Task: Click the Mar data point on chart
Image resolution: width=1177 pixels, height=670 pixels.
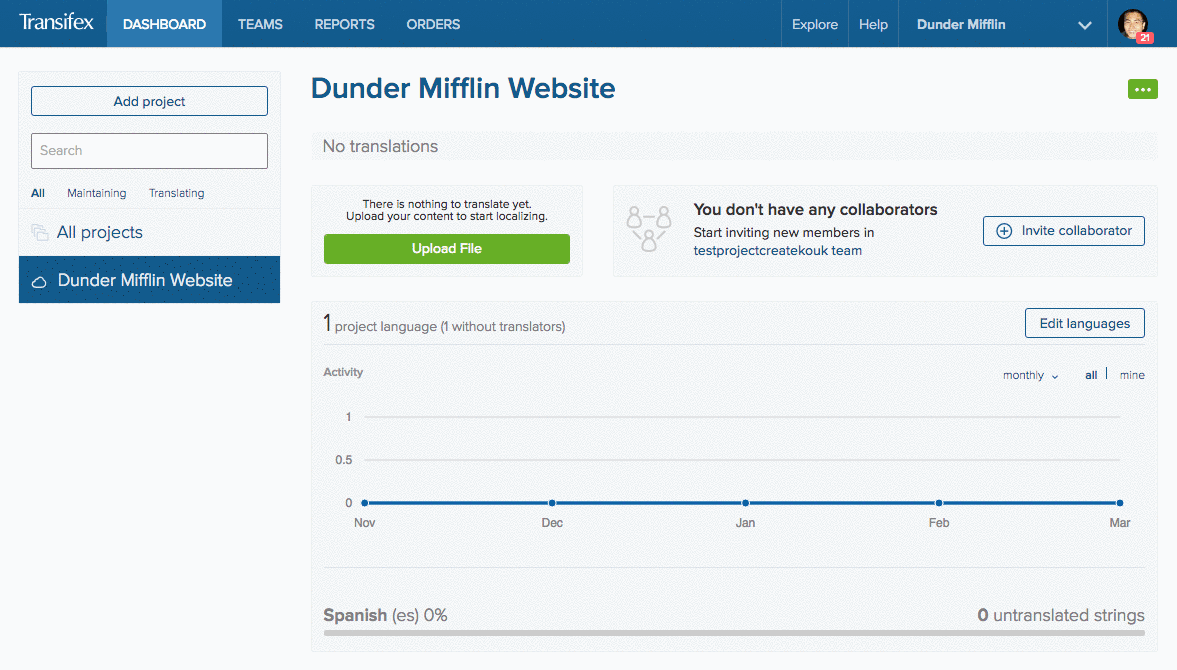Action: [1120, 503]
